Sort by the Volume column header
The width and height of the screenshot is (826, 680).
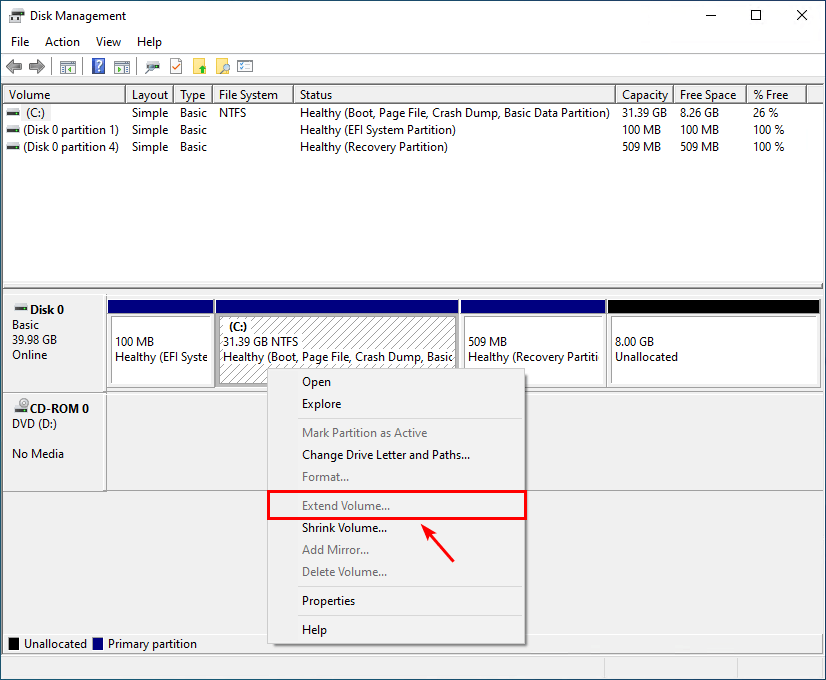tap(64, 95)
